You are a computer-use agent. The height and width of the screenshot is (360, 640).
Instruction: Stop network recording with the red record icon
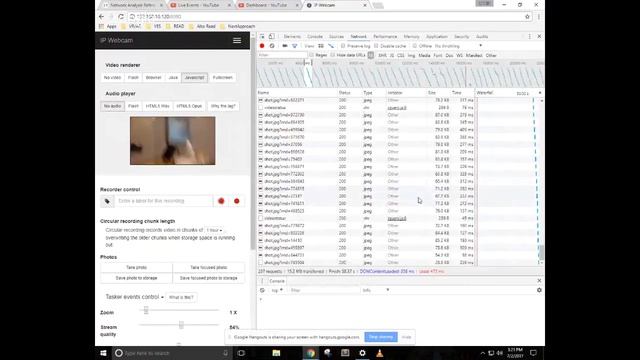262,46
